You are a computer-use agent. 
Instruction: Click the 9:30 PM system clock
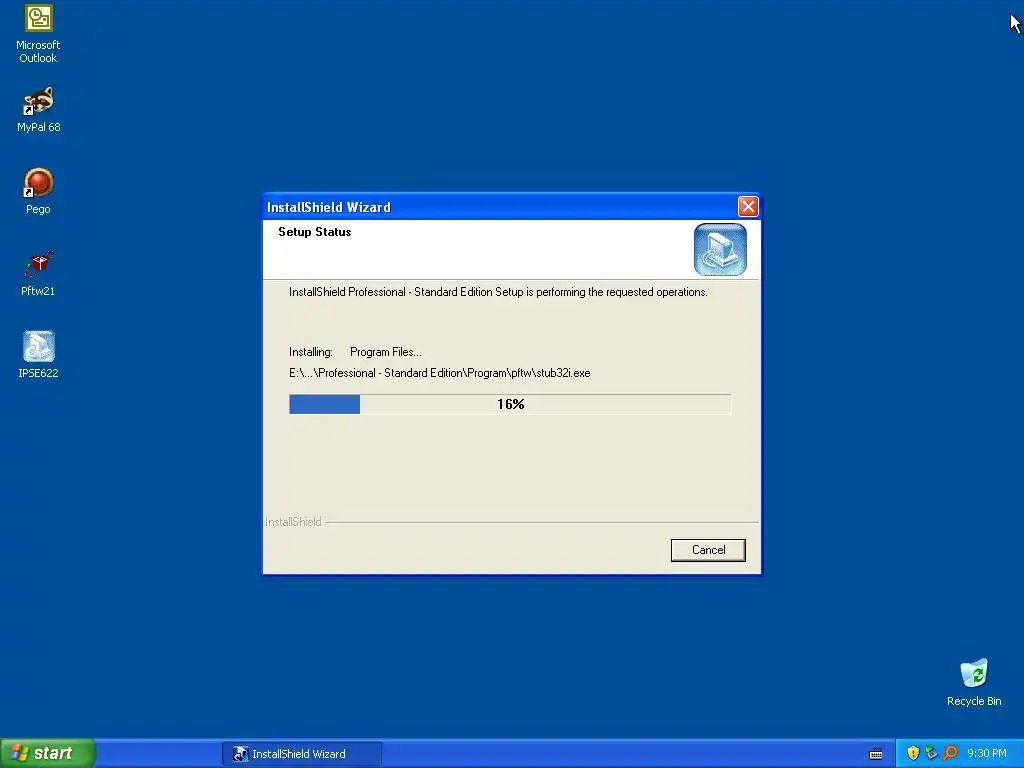click(x=987, y=753)
